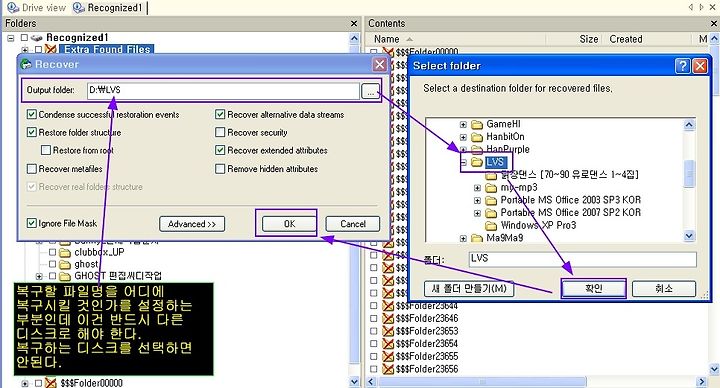The width and height of the screenshot is (720, 388).
Task: Expand the GHOST 편집씨디작업 folder
Action: point(39,276)
